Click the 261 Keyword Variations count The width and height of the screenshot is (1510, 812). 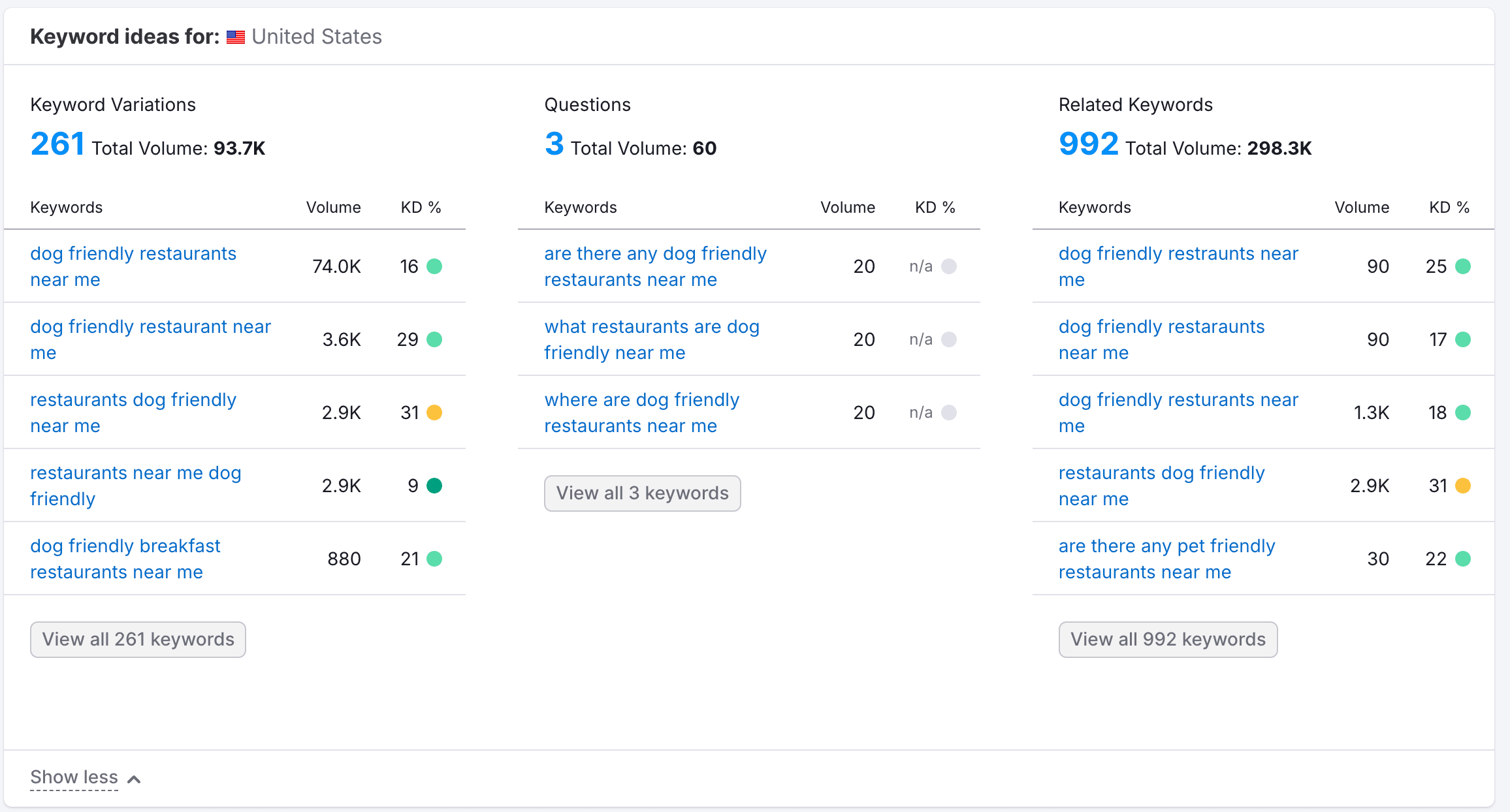point(57,144)
